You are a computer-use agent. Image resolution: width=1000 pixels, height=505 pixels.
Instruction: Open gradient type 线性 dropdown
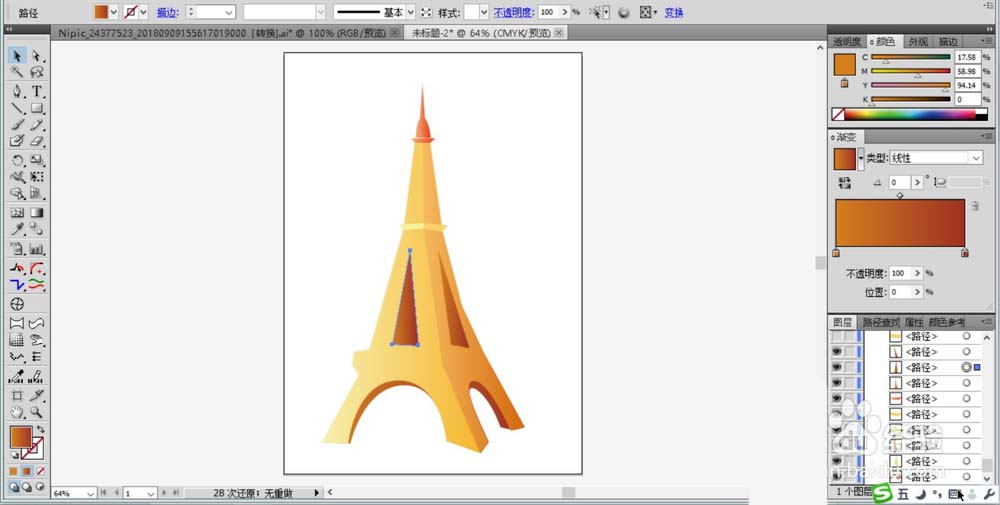click(x=976, y=157)
